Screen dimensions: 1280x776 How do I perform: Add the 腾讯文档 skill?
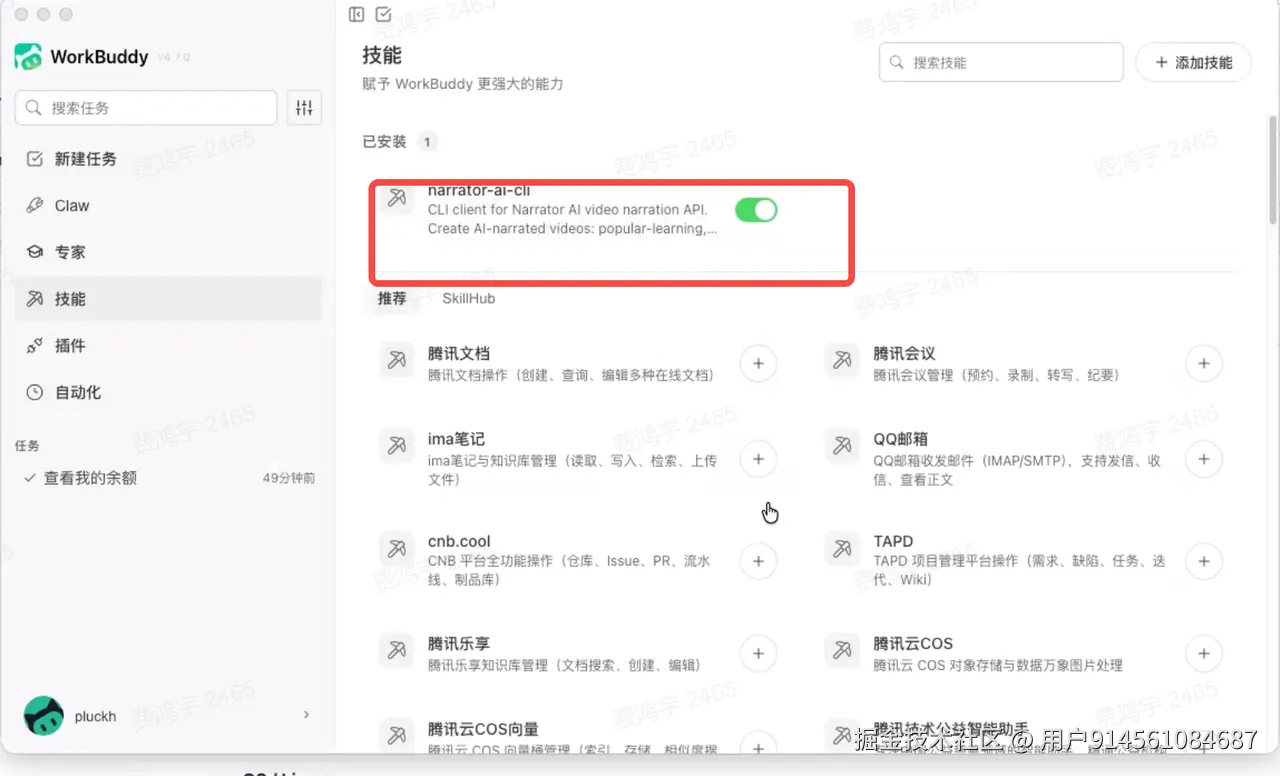point(758,363)
